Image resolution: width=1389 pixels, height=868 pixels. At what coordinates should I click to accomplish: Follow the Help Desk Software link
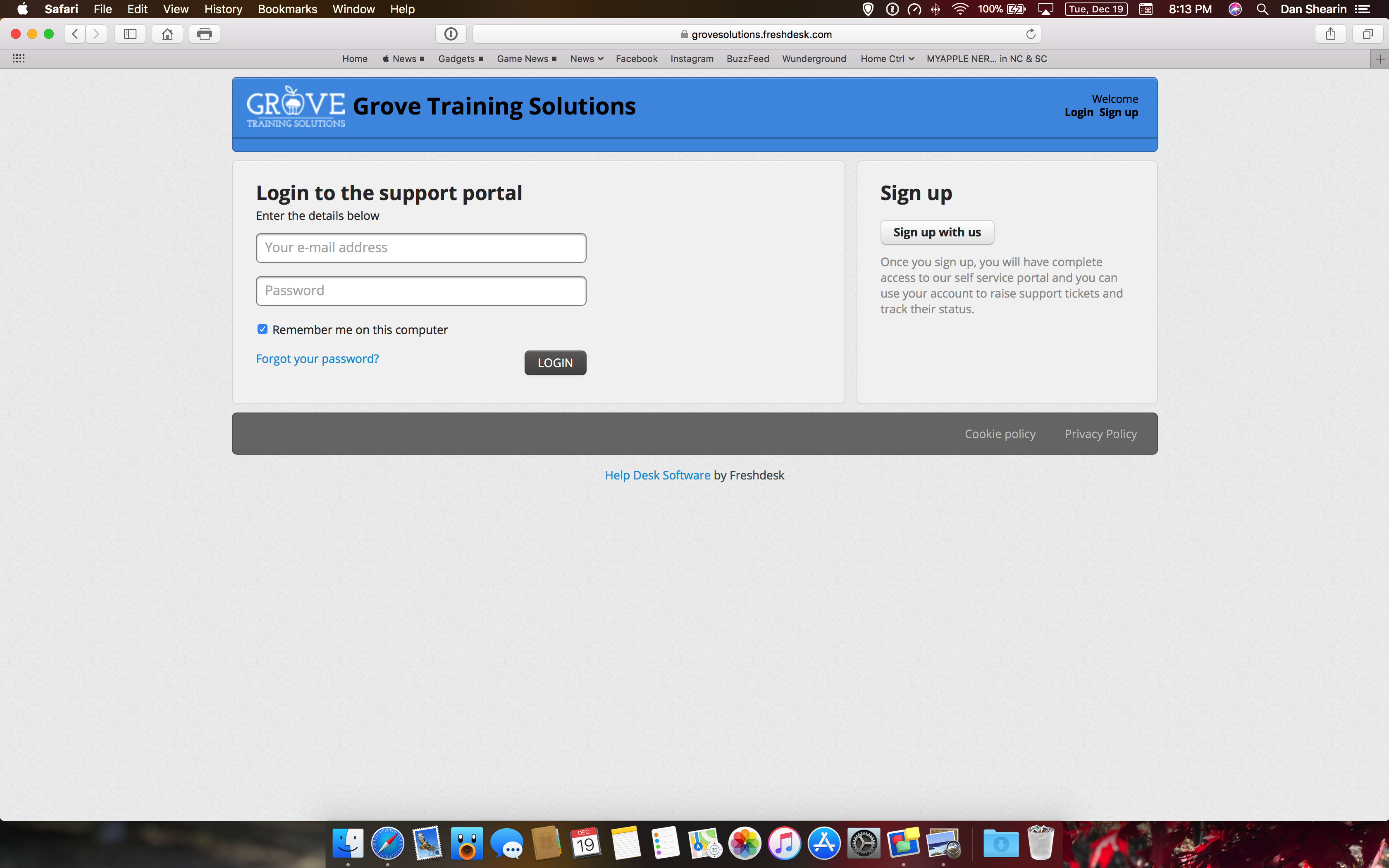[658, 475]
